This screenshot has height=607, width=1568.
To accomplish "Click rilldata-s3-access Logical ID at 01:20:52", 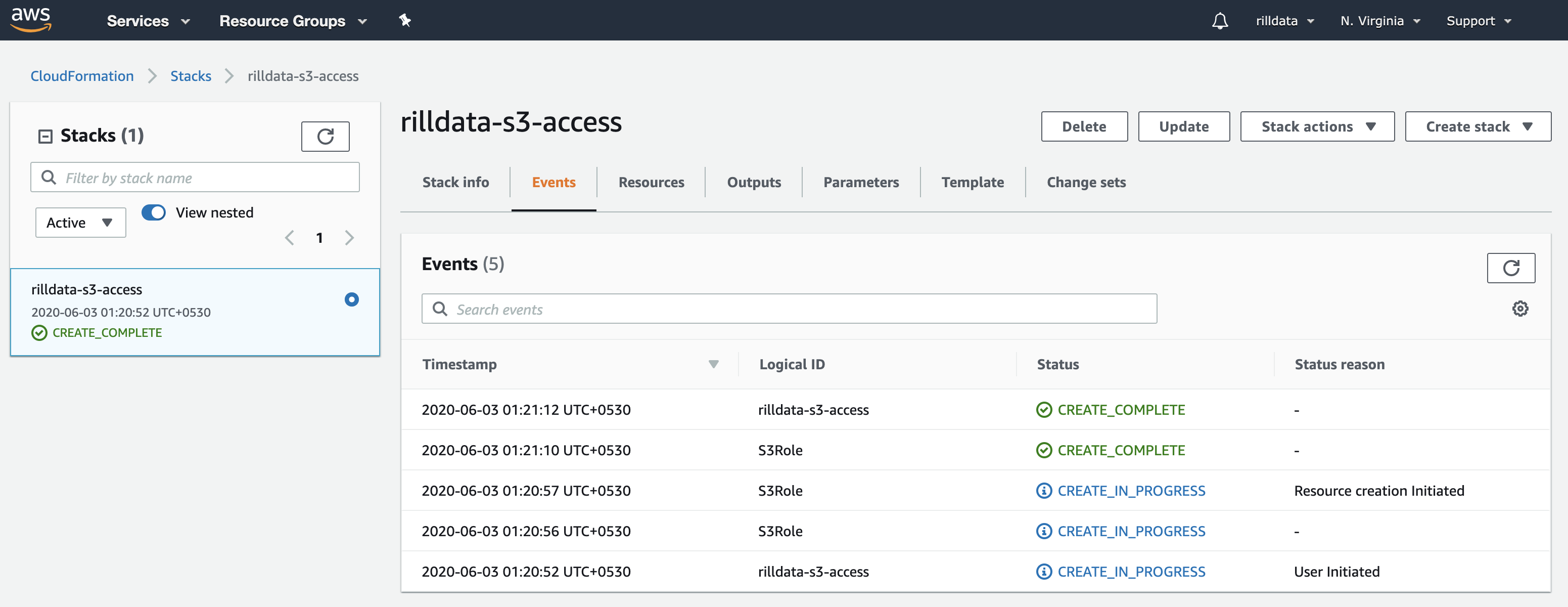I will (813, 572).
